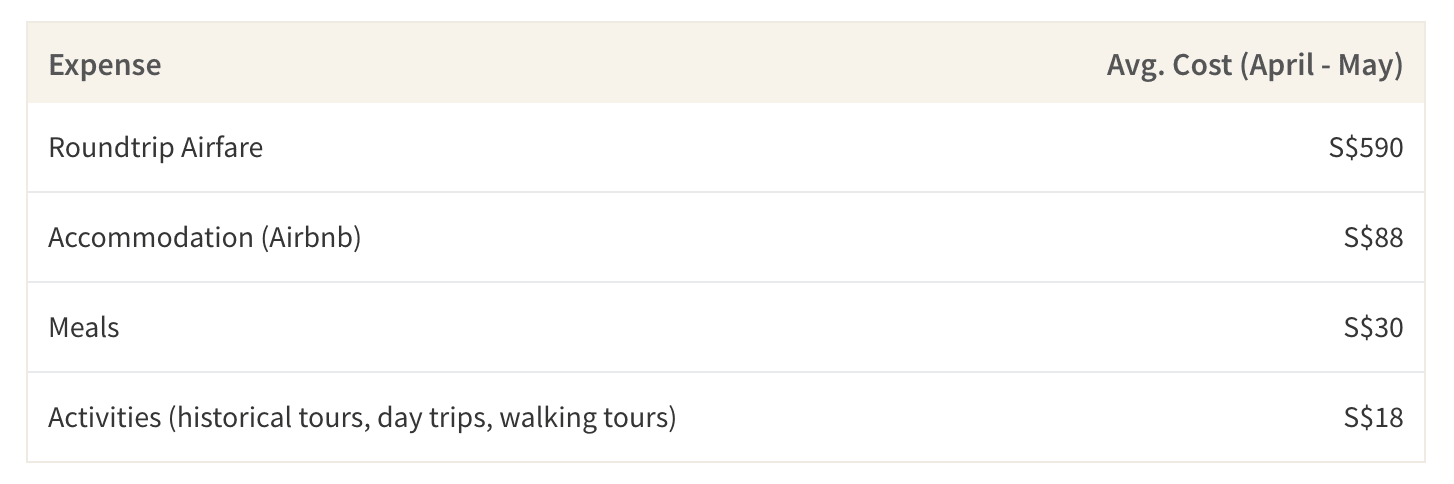The height and width of the screenshot is (484, 1454).
Task: Select the Activities (historical tours) label
Action: 362,418
